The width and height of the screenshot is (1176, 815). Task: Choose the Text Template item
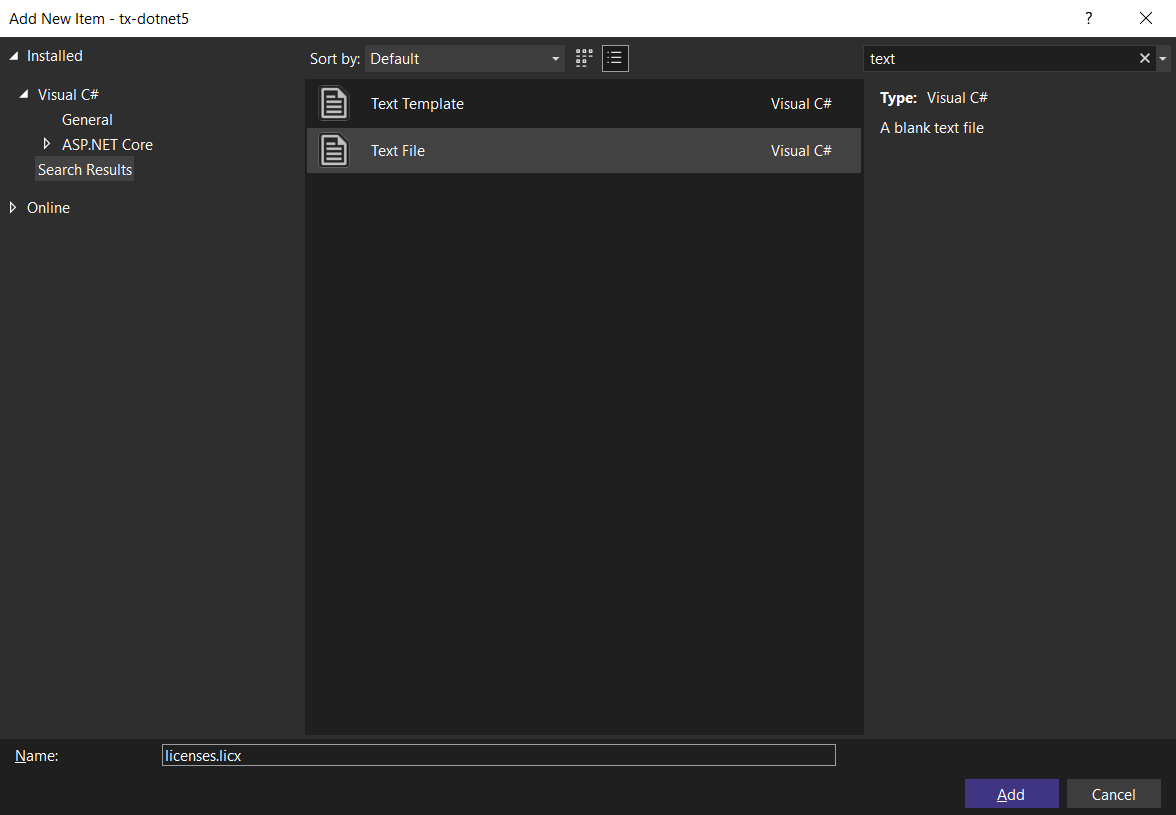tap(584, 103)
